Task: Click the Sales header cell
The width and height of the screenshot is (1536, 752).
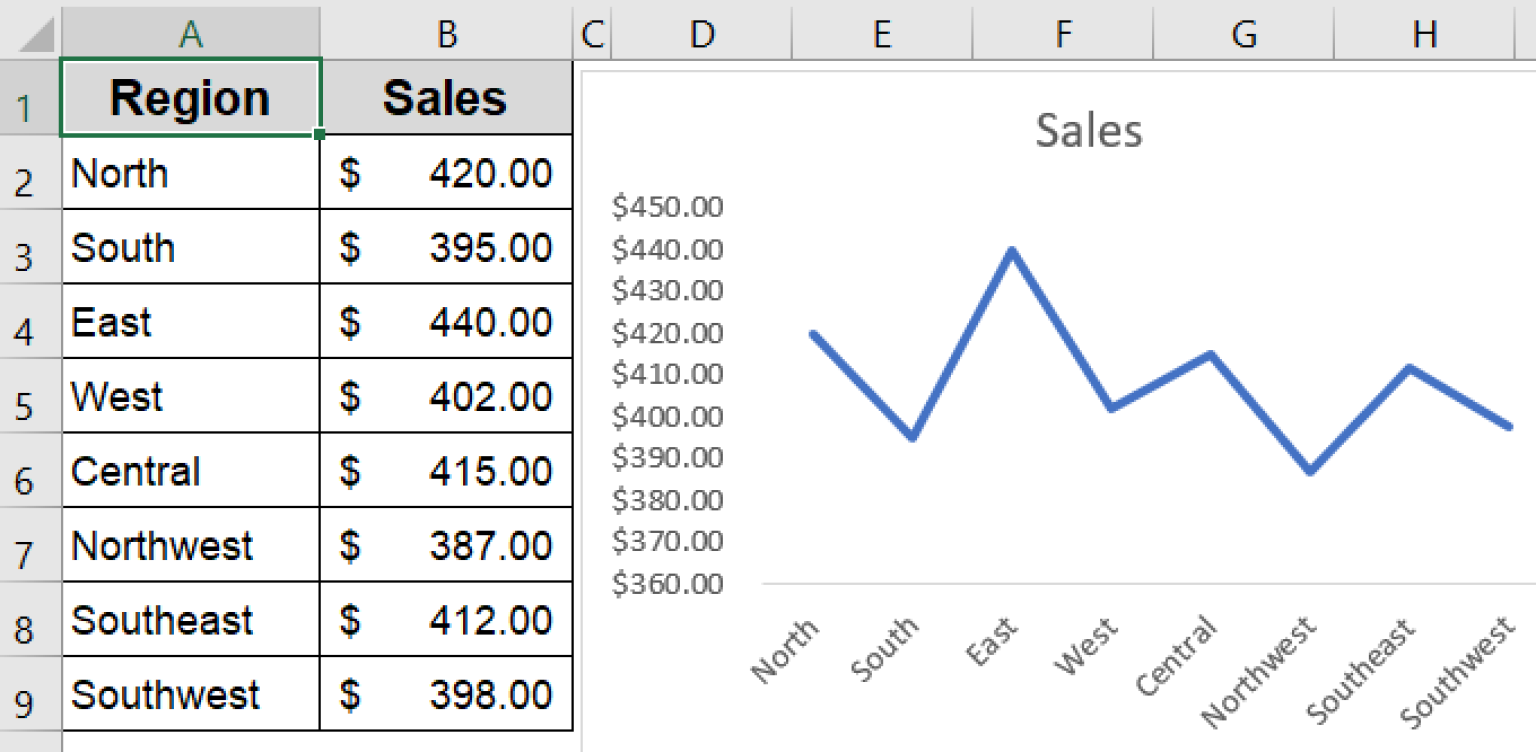Action: click(446, 97)
